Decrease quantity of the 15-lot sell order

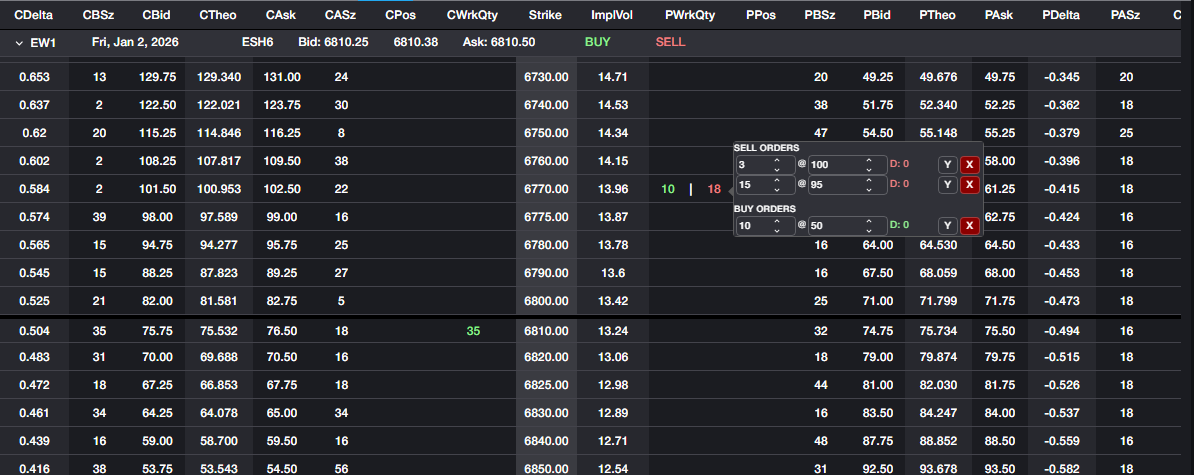(x=776, y=189)
